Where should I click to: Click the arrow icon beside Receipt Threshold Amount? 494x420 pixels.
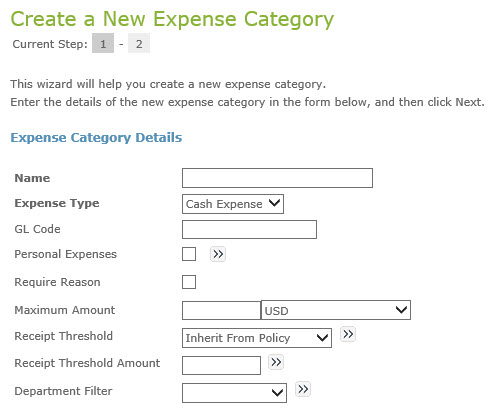(276, 362)
